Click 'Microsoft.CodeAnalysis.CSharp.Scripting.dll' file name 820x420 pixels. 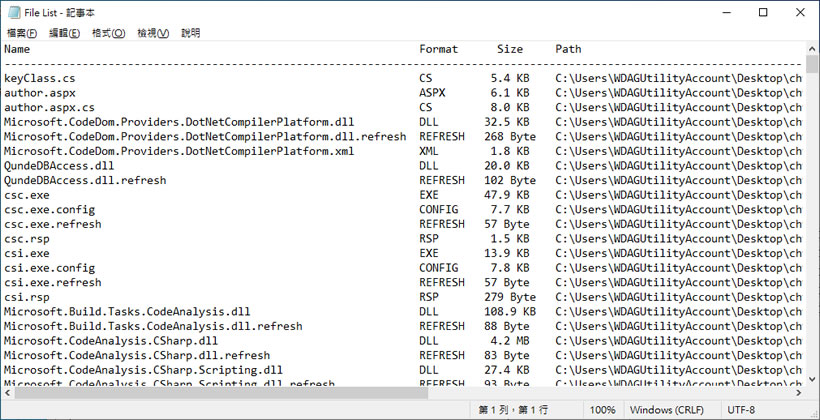pyautogui.click(x=143, y=370)
